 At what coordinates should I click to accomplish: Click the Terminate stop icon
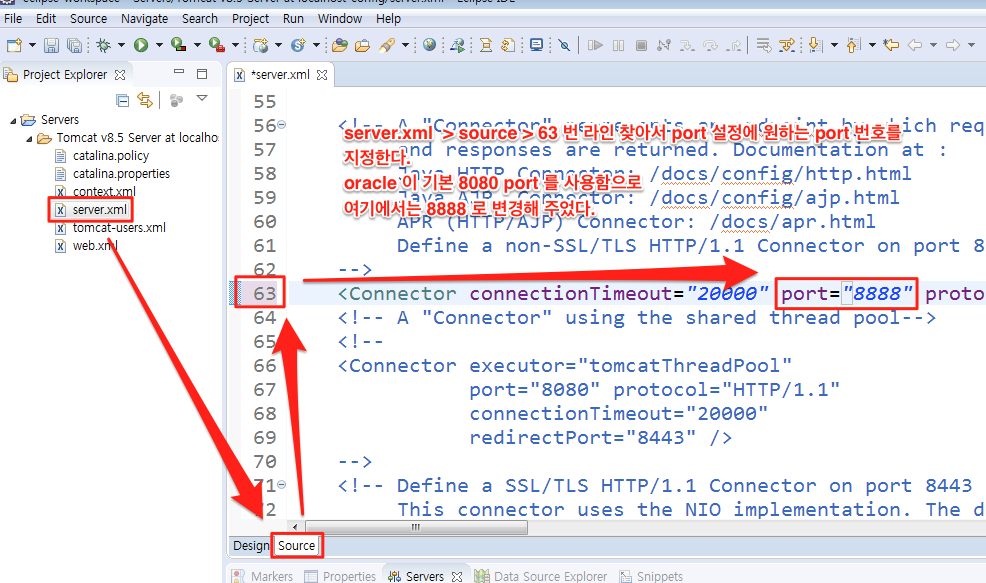641,45
